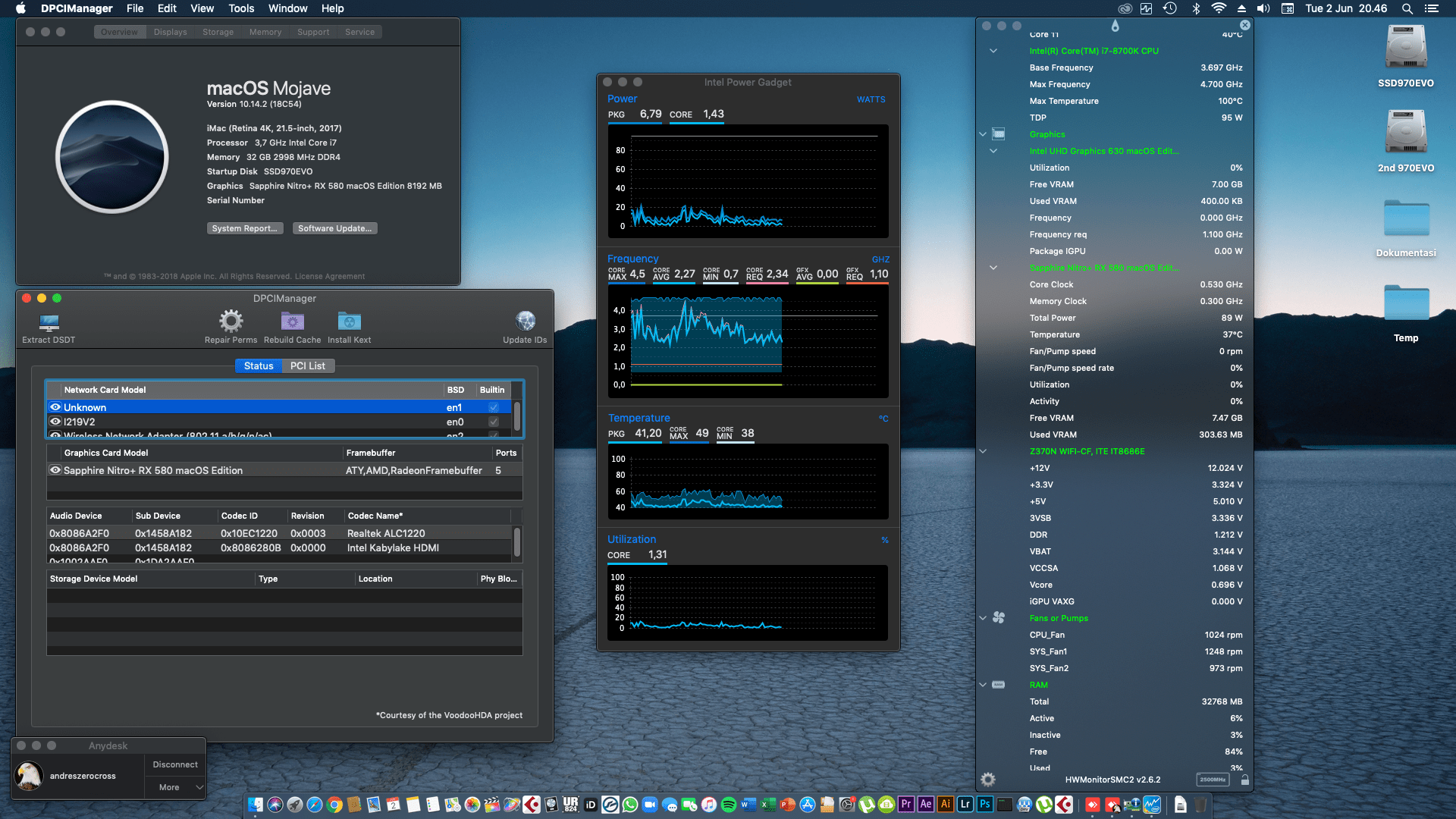Select the Realtek ALC1220 audio device row
The height and width of the screenshot is (819, 1456).
[x=281, y=533]
